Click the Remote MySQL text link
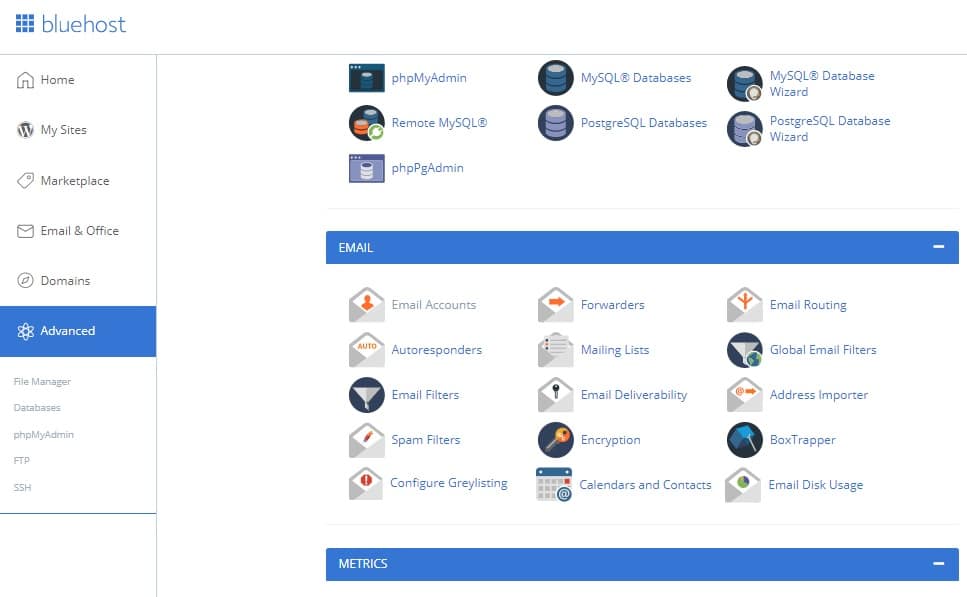967x597 pixels. pos(439,123)
